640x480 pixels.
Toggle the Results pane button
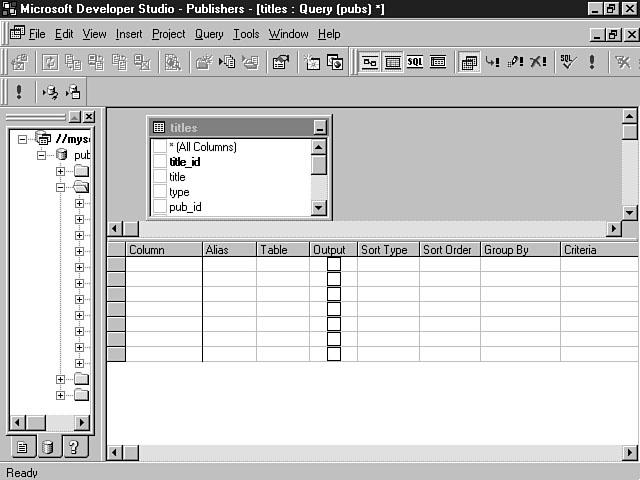438,62
